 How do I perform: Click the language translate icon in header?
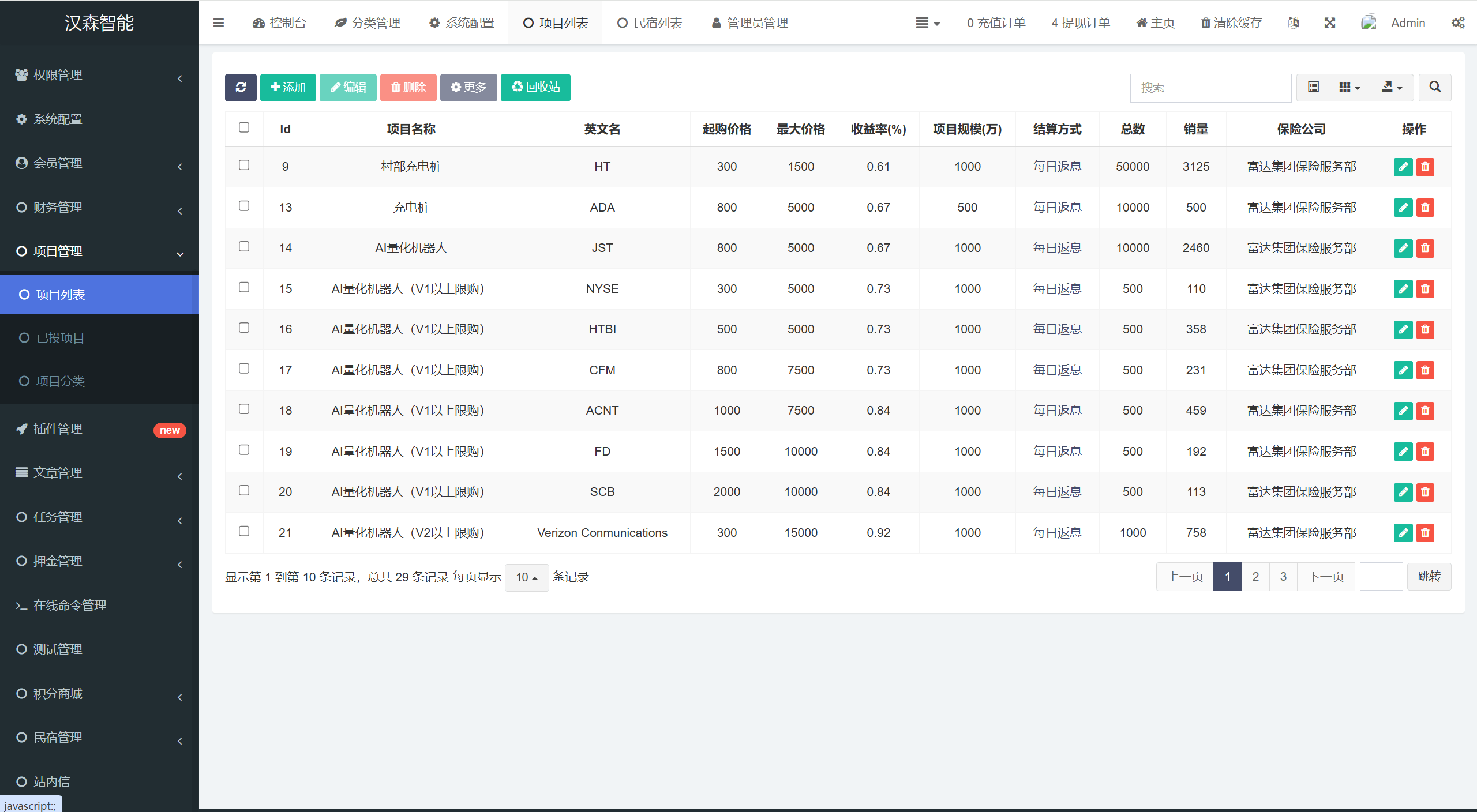click(x=1293, y=23)
